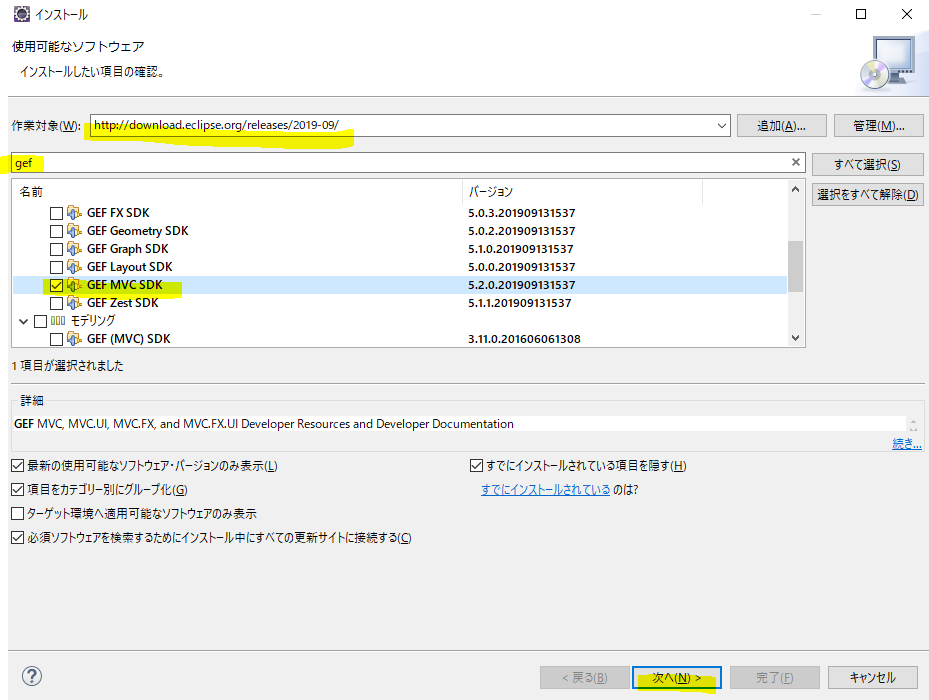The image size is (929, 700).
Task: Uncheck the GEF MVC SDK checkbox
Action: point(56,286)
